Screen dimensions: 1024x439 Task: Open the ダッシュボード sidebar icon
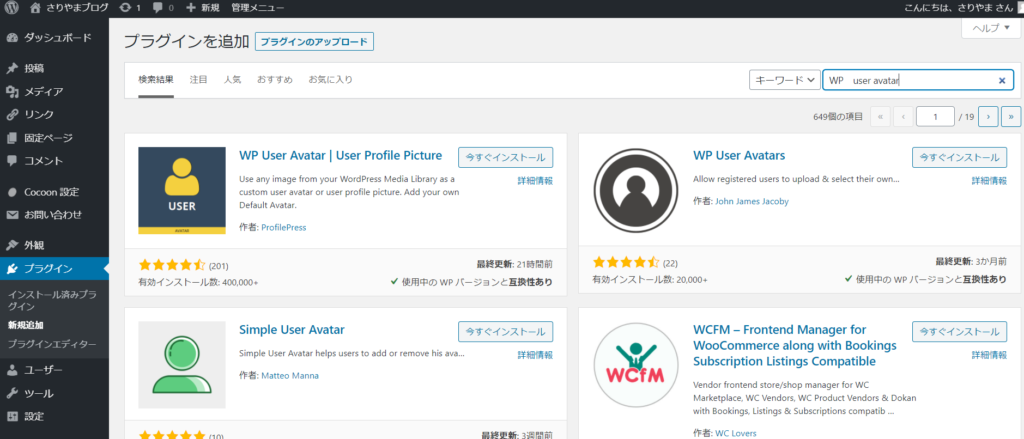[x=11, y=38]
